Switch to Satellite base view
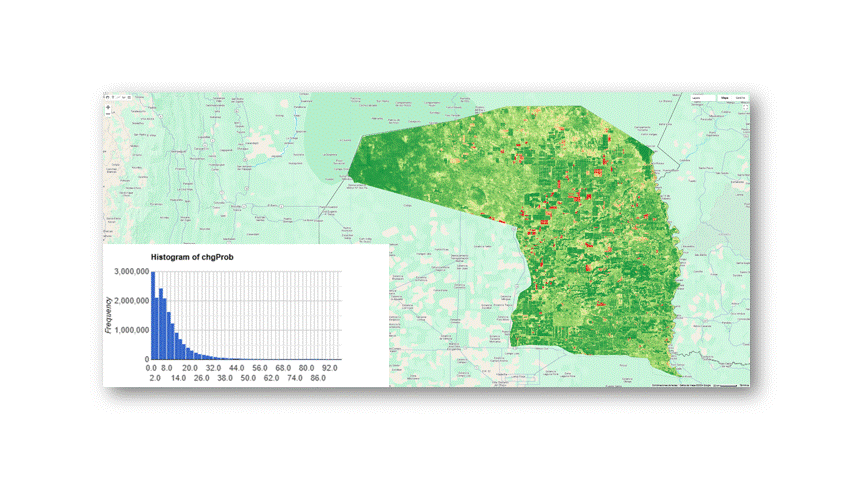853x480 pixels. (740, 98)
